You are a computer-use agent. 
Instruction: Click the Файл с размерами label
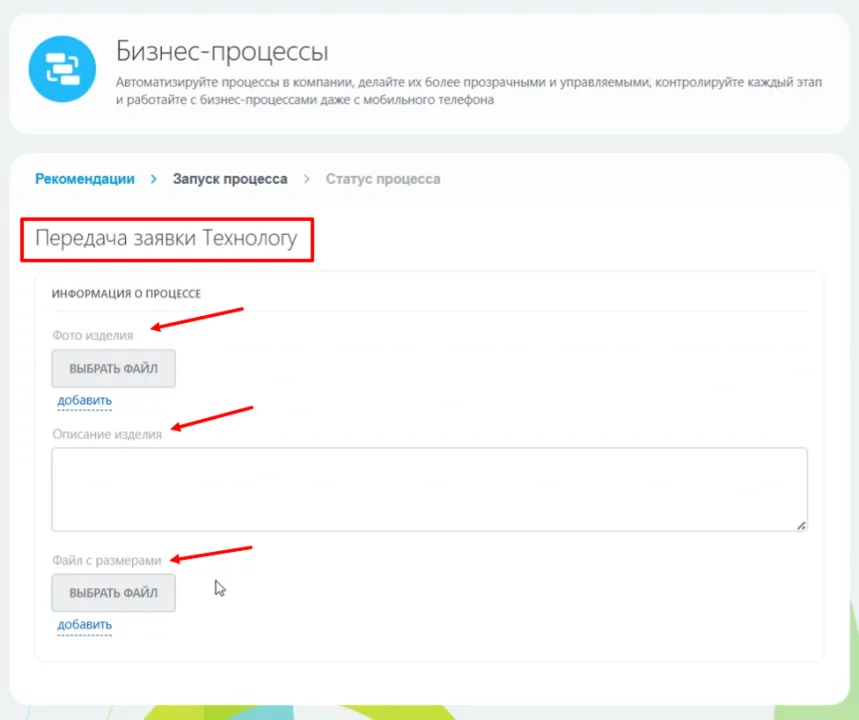pyautogui.click(x=107, y=560)
